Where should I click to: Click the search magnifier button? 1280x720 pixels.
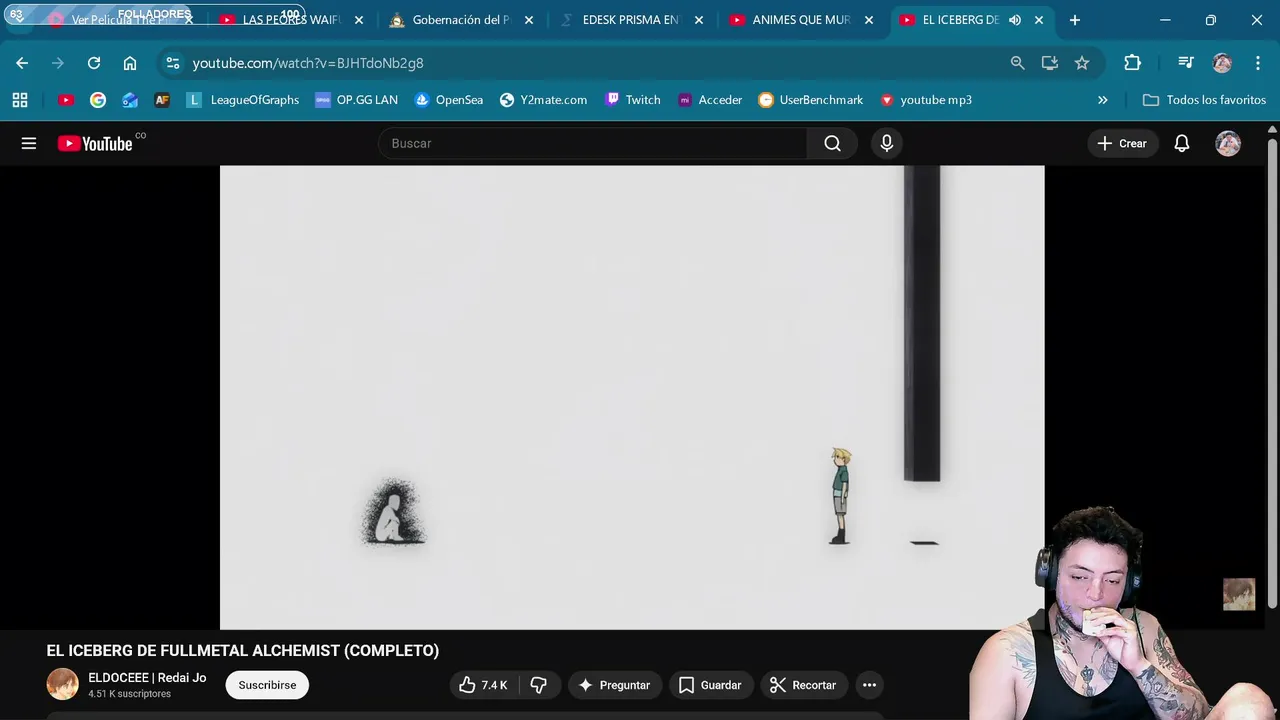pos(832,143)
